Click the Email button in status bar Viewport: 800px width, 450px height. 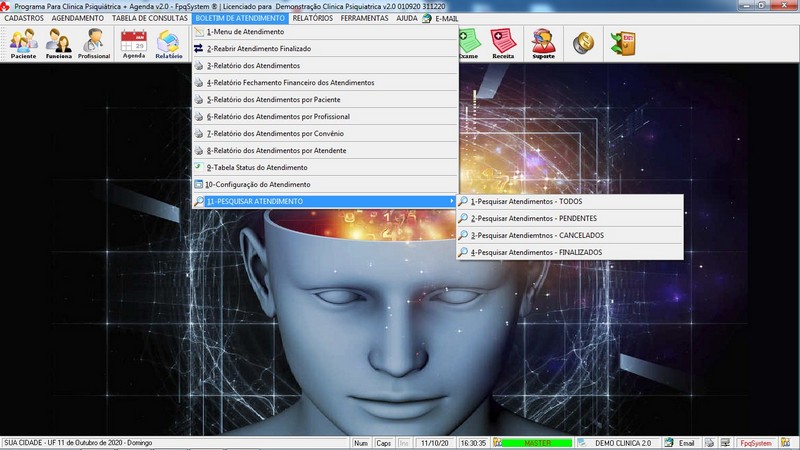click(680, 443)
